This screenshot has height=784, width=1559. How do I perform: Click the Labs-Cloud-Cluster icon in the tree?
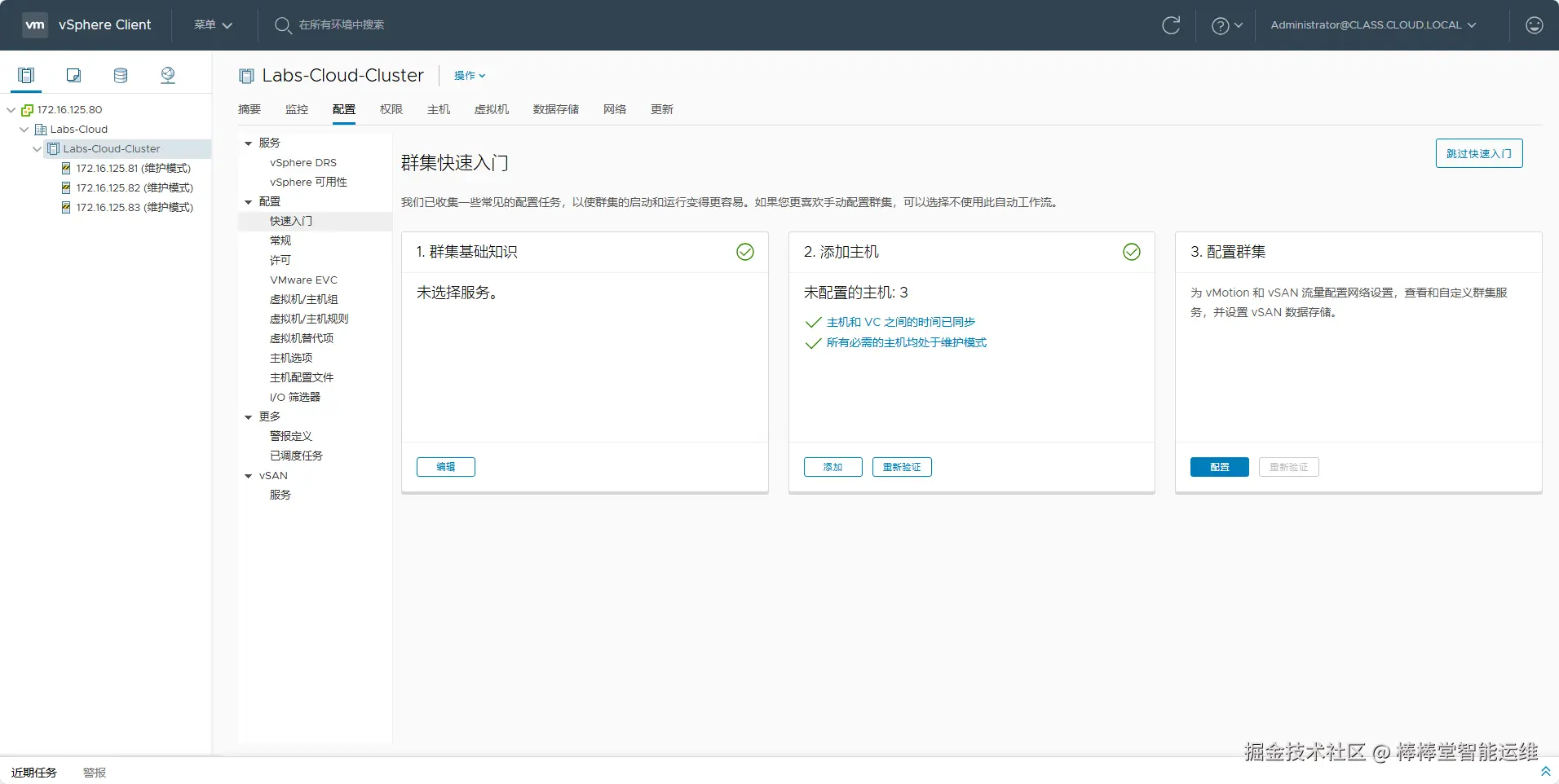tap(54, 149)
